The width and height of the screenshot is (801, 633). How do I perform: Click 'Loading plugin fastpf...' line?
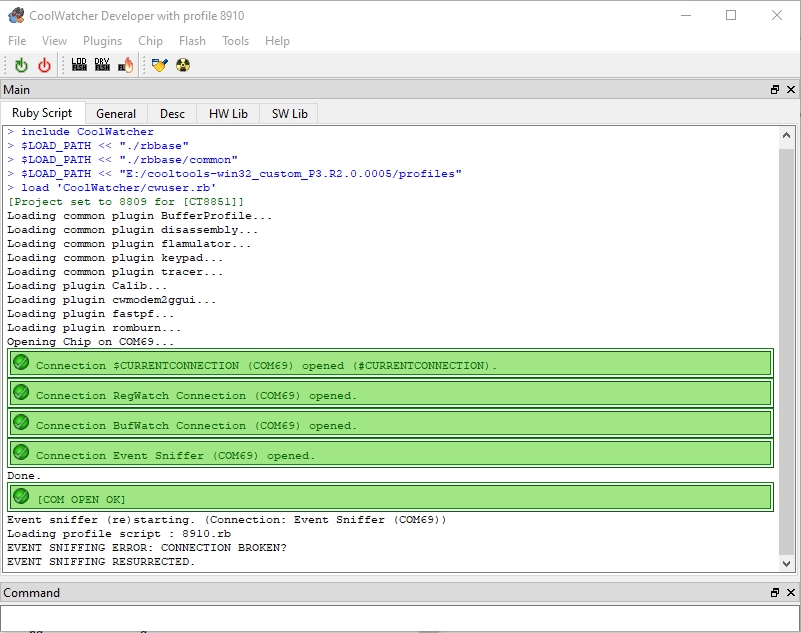90,314
